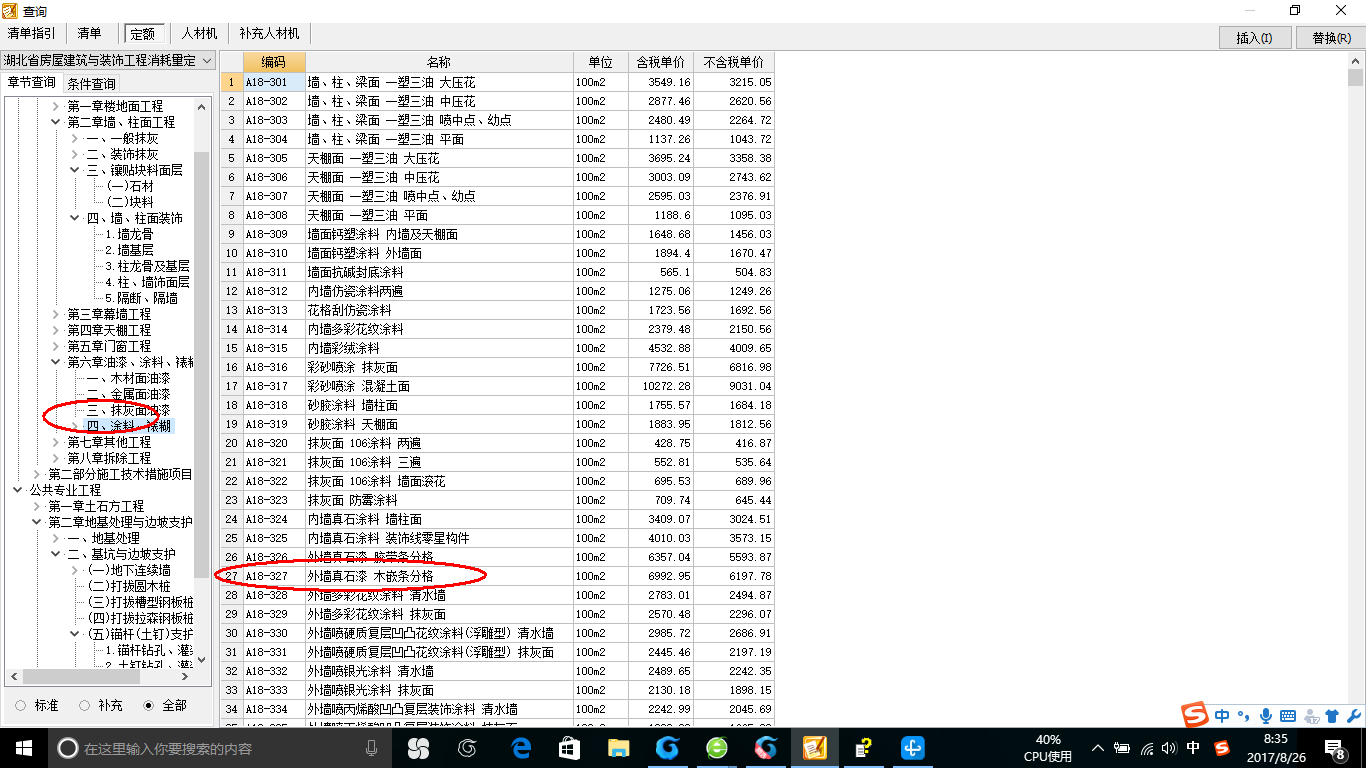The image size is (1366, 768).
Task: Open Sogou soft keyboard icon
Action: pos(1288,716)
